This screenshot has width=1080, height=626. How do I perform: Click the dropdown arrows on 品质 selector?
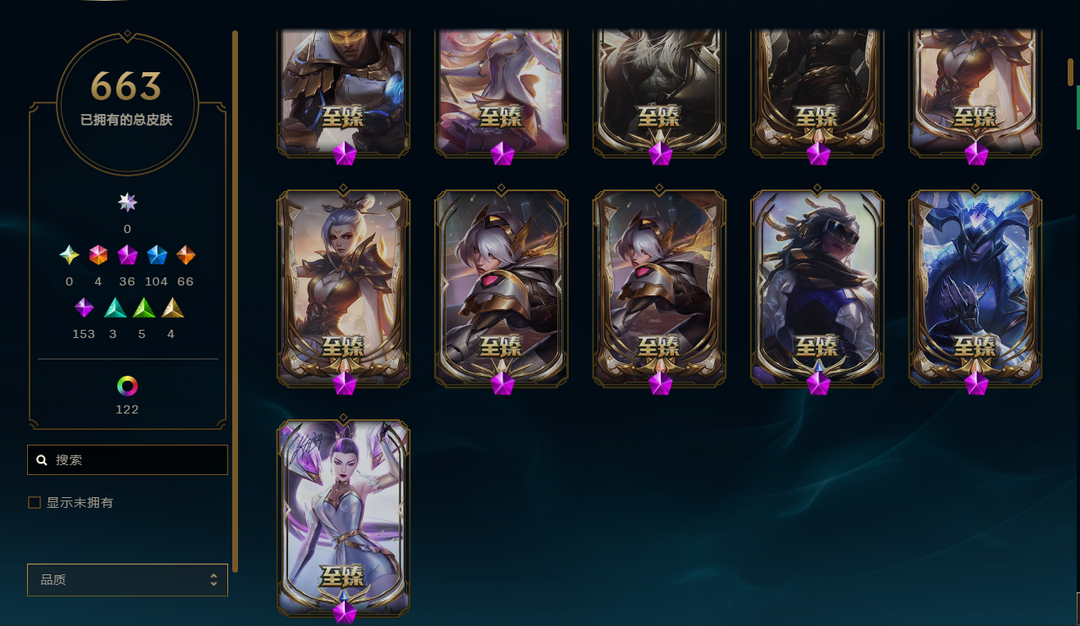click(214, 580)
